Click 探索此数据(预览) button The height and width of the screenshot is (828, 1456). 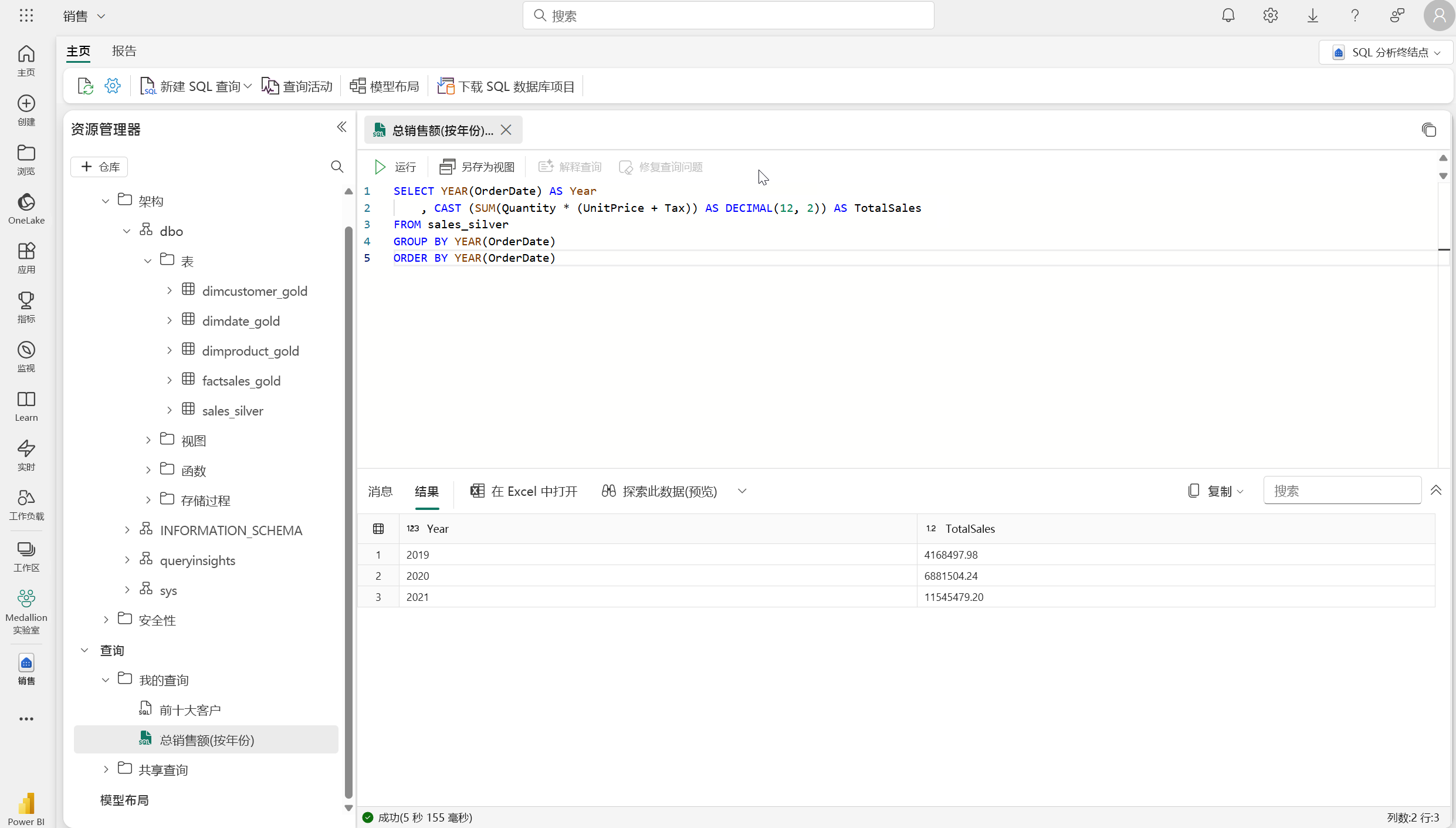659,491
